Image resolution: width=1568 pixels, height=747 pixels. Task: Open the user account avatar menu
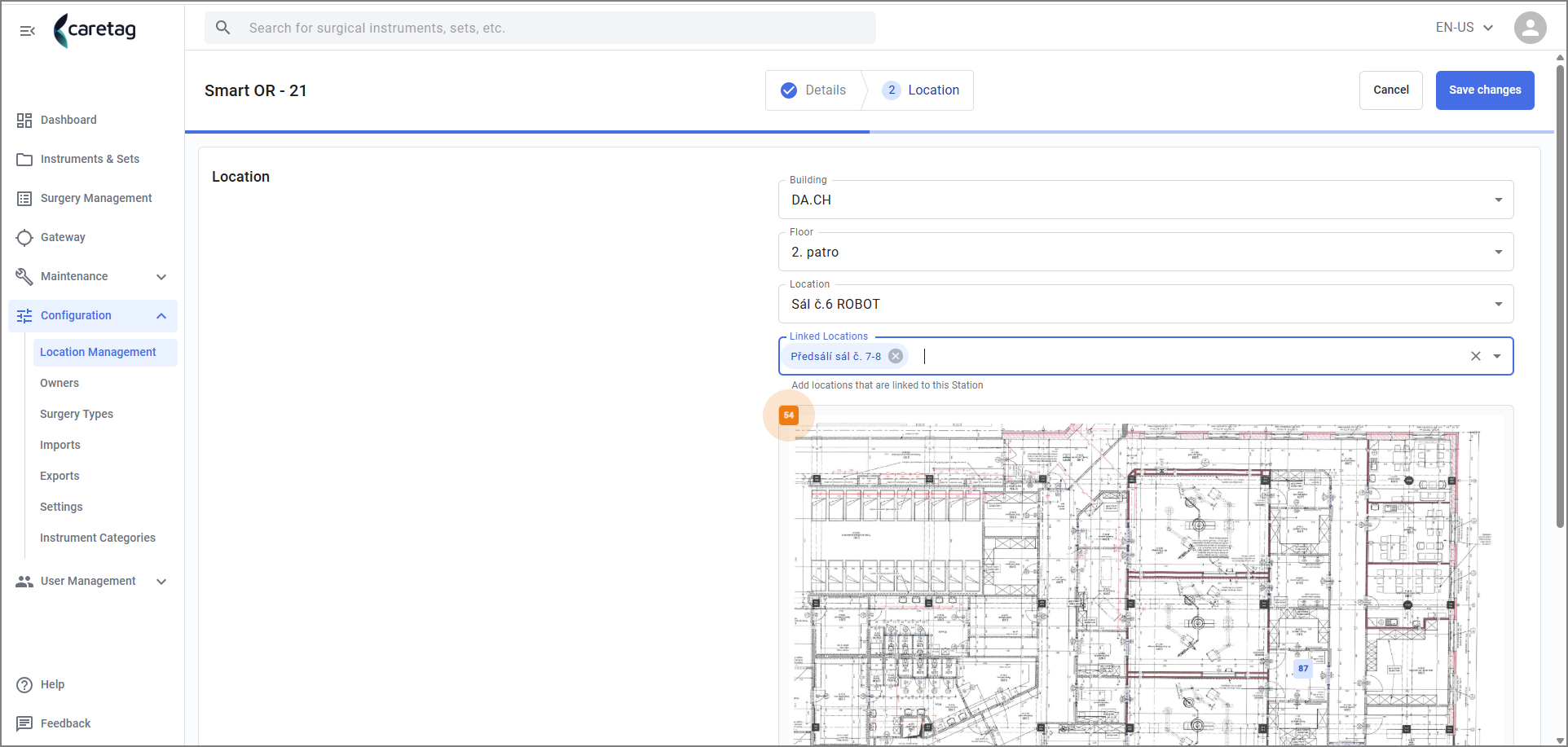tap(1530, 28)
